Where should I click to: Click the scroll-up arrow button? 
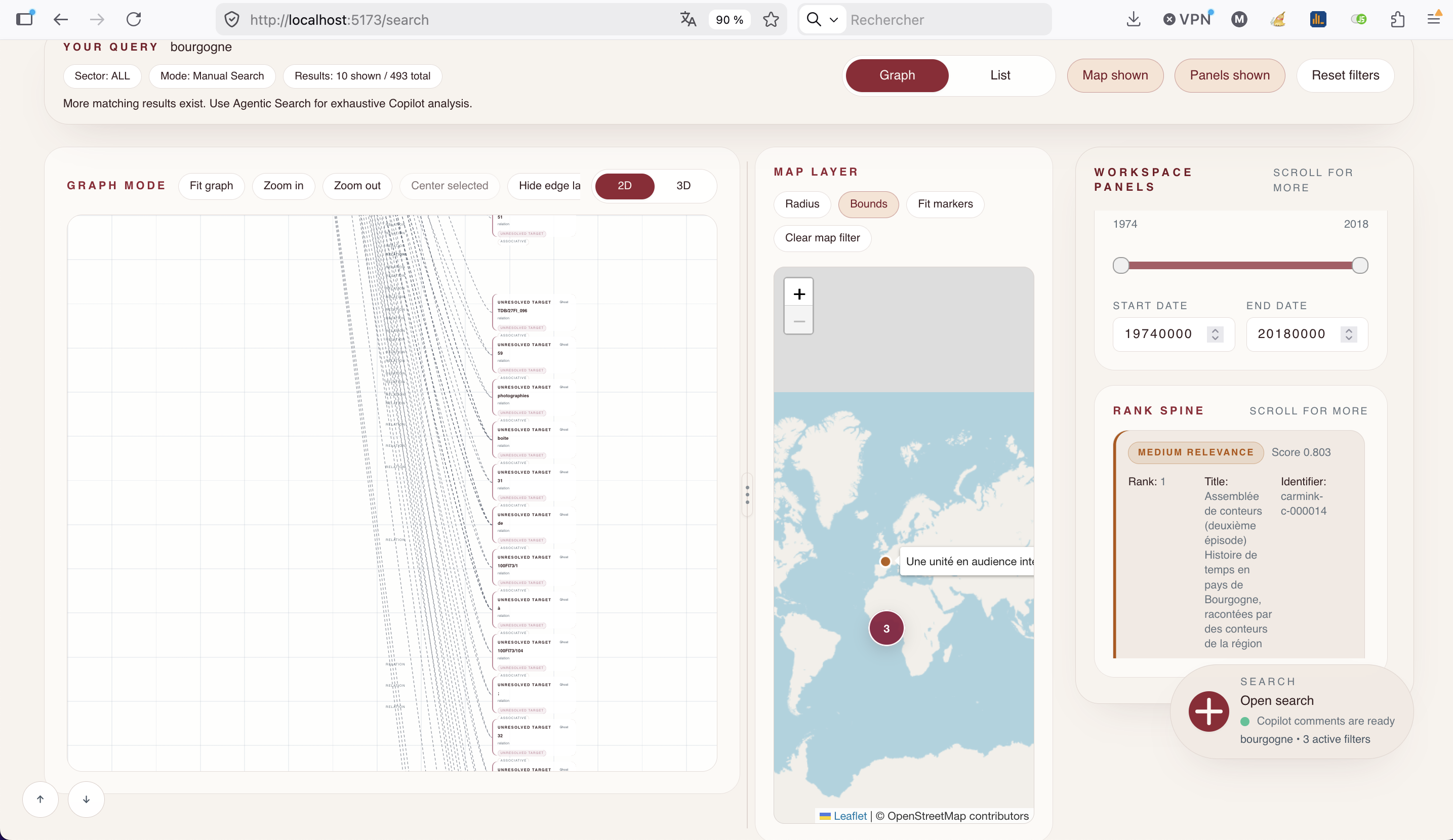(41, 799)
